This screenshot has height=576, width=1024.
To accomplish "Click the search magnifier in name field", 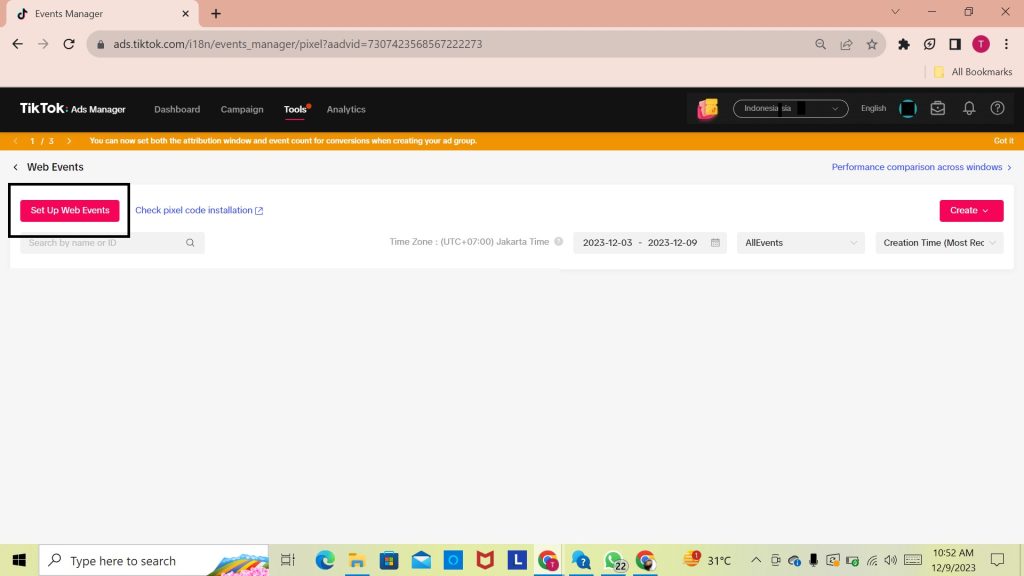I will click(191, 243).
